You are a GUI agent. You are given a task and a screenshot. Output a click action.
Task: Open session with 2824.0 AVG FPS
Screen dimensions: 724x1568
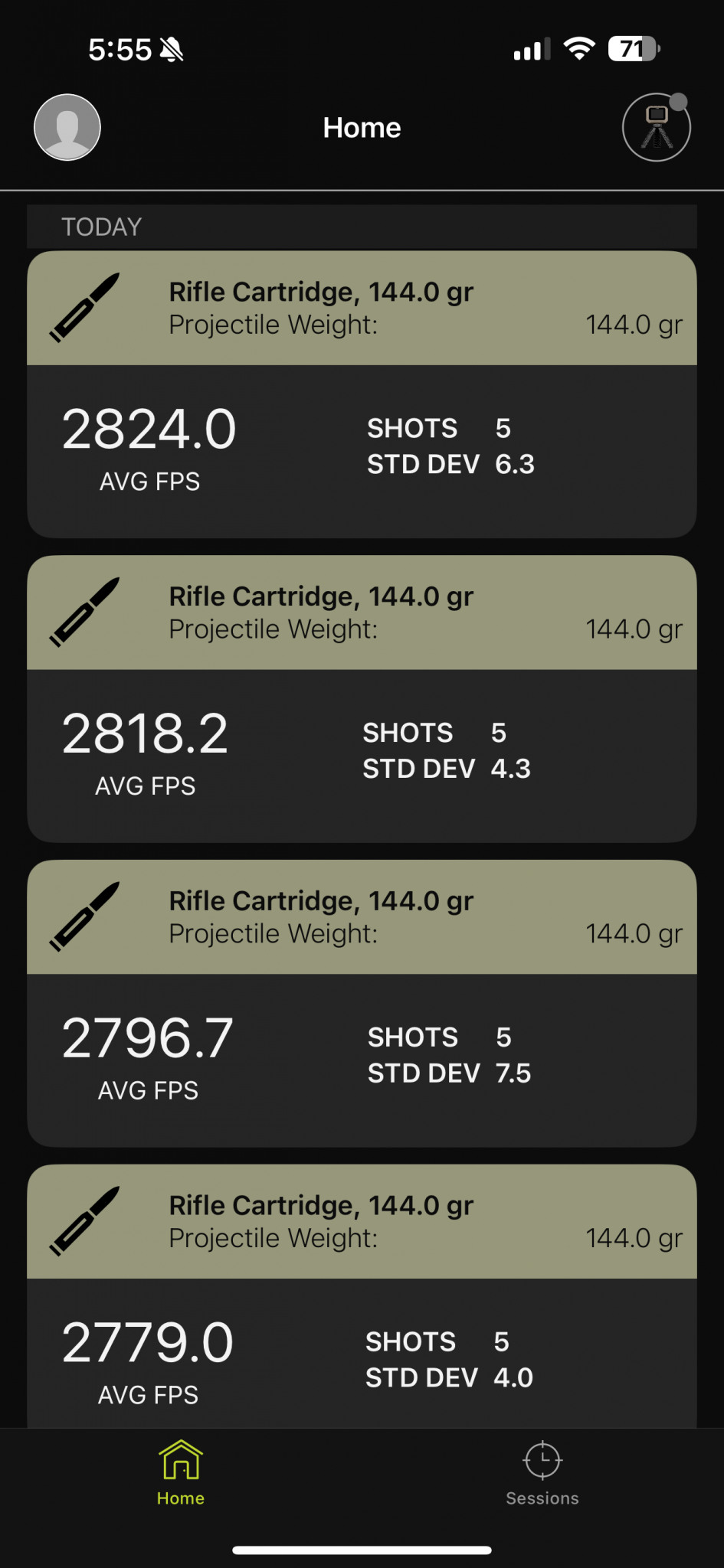pyautogui.click(x=362, y=394)
